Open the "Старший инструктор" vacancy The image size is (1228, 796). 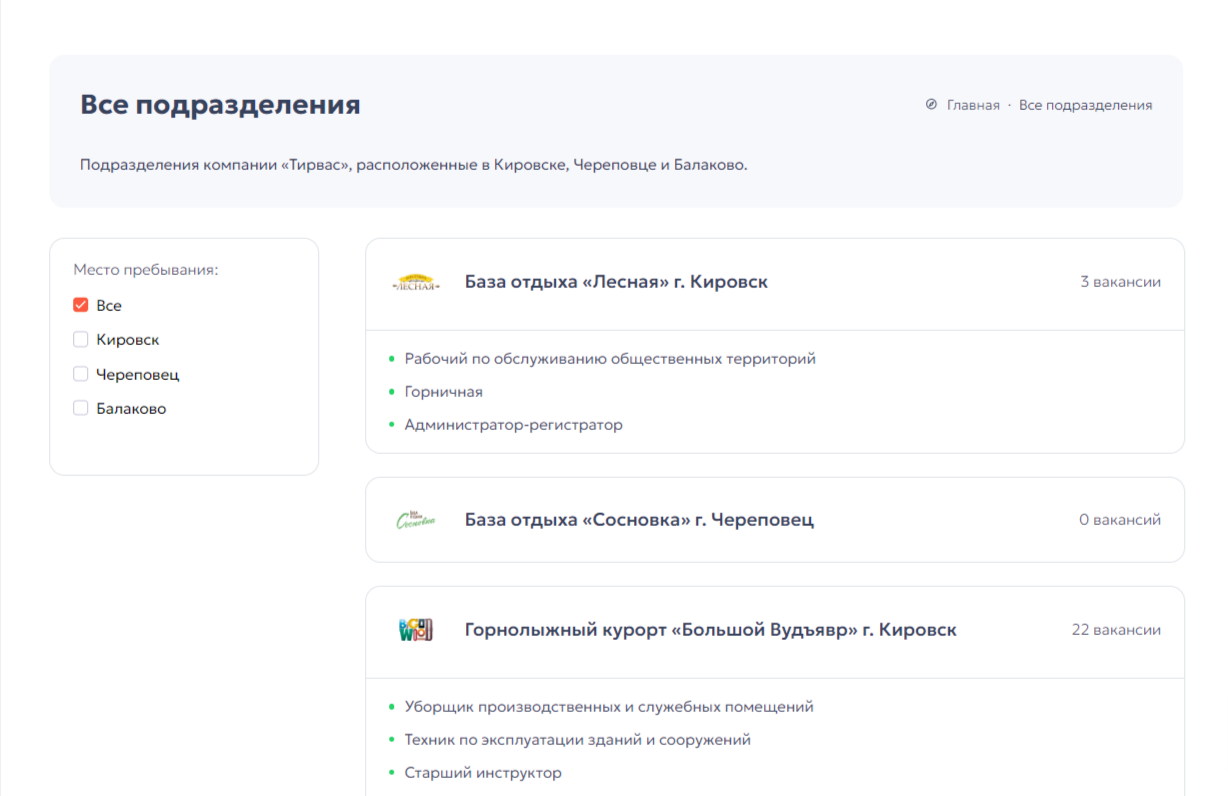483,773
